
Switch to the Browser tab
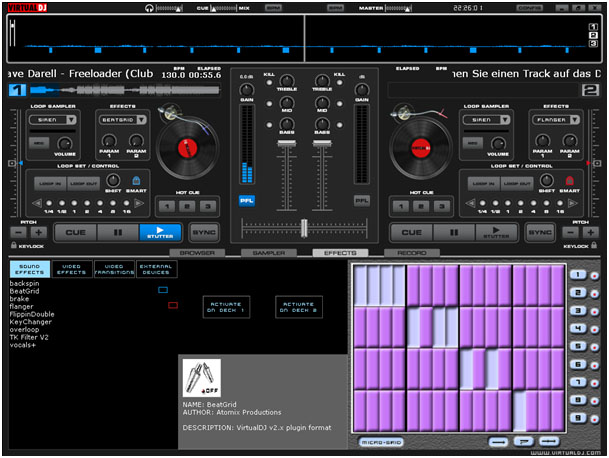[197, 253]
